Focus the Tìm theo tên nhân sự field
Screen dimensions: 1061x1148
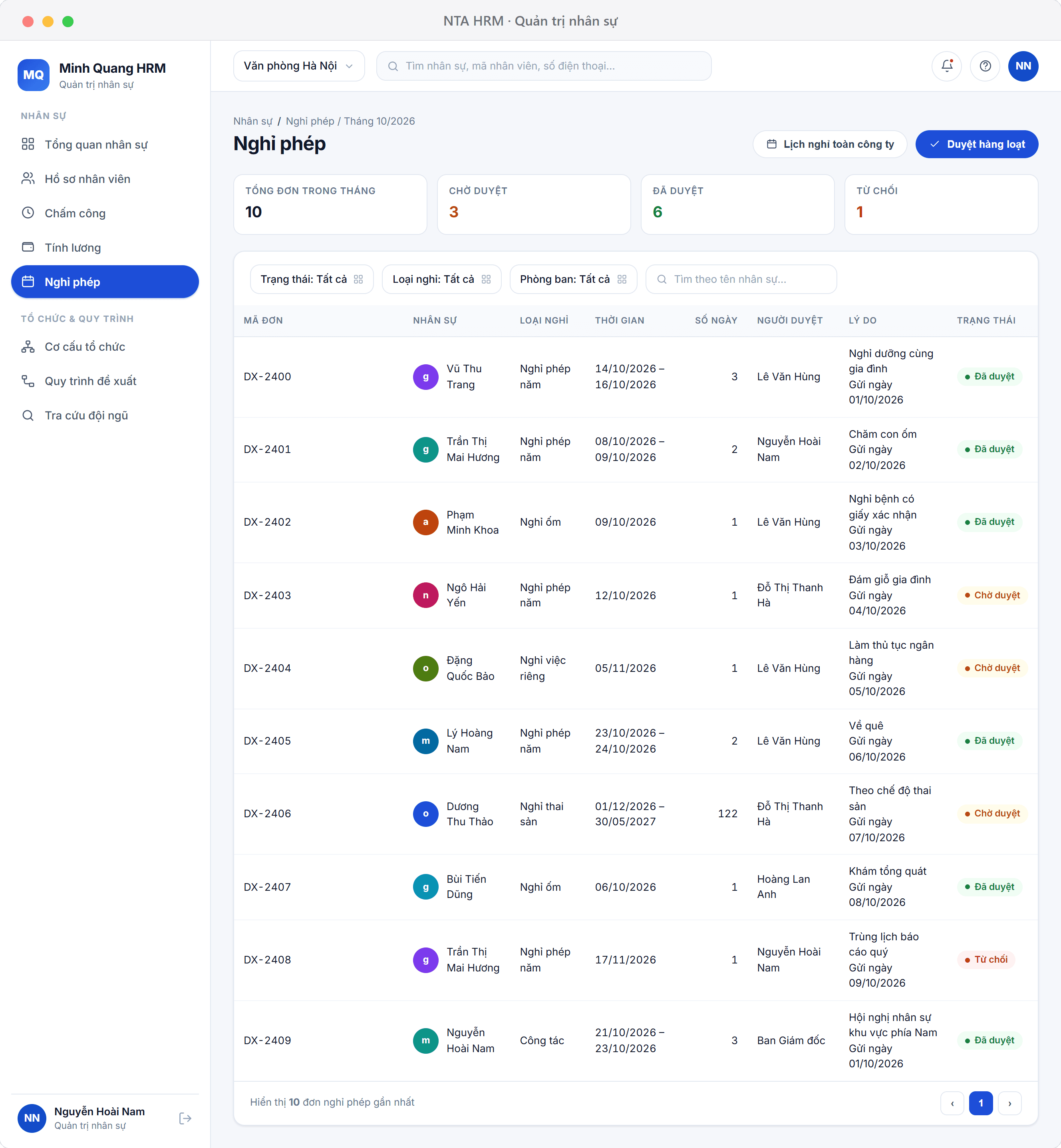click(741, 280)
